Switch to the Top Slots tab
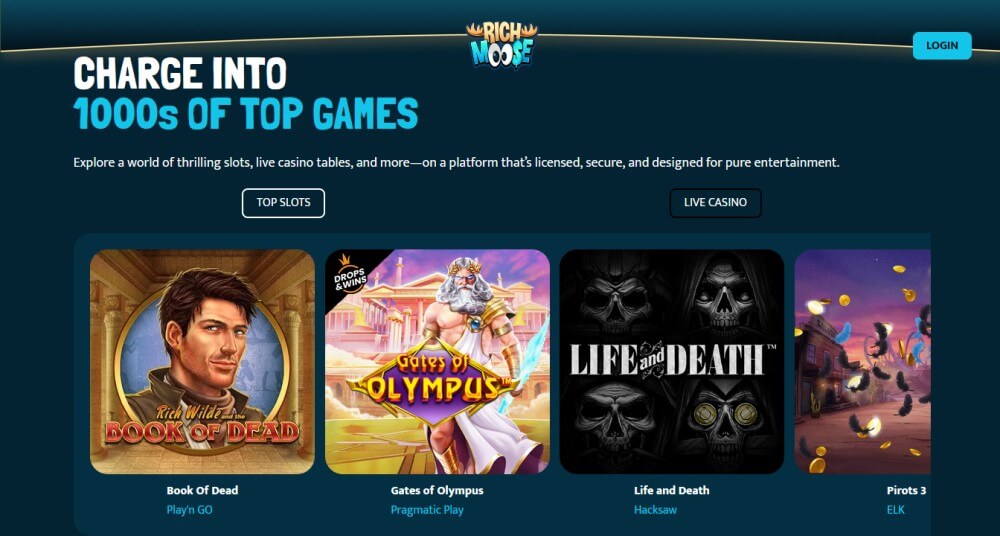The image size is (1000, 536). point(283,203)
